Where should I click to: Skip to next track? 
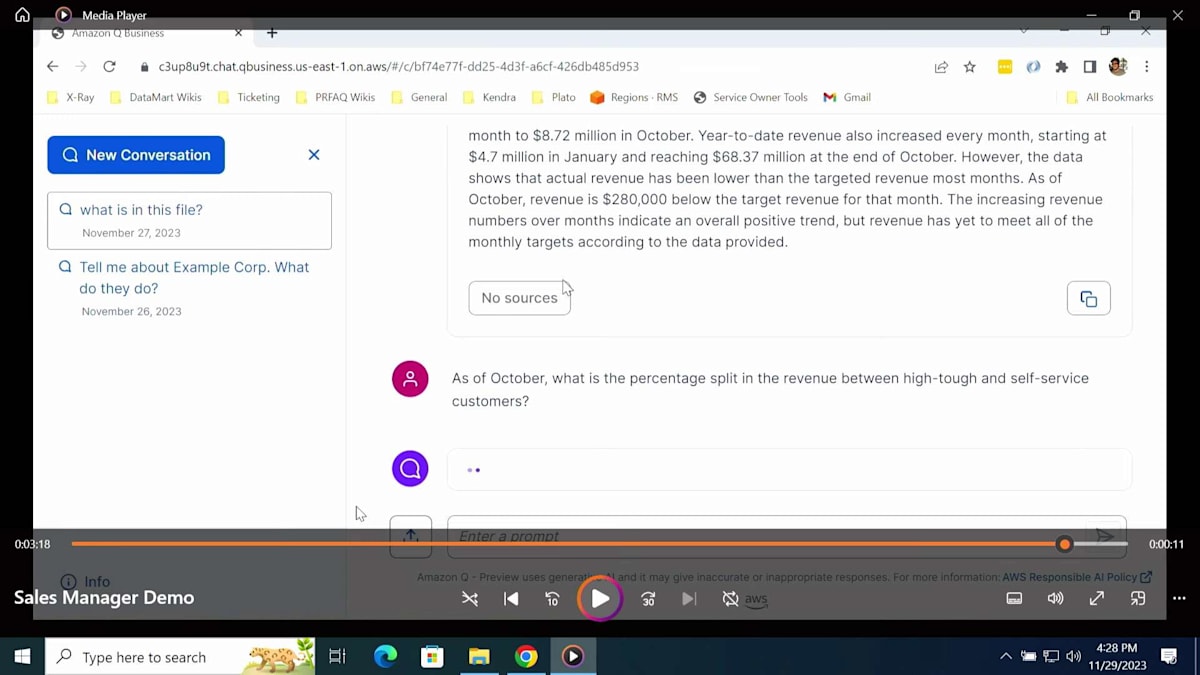[x=689, y=599]
